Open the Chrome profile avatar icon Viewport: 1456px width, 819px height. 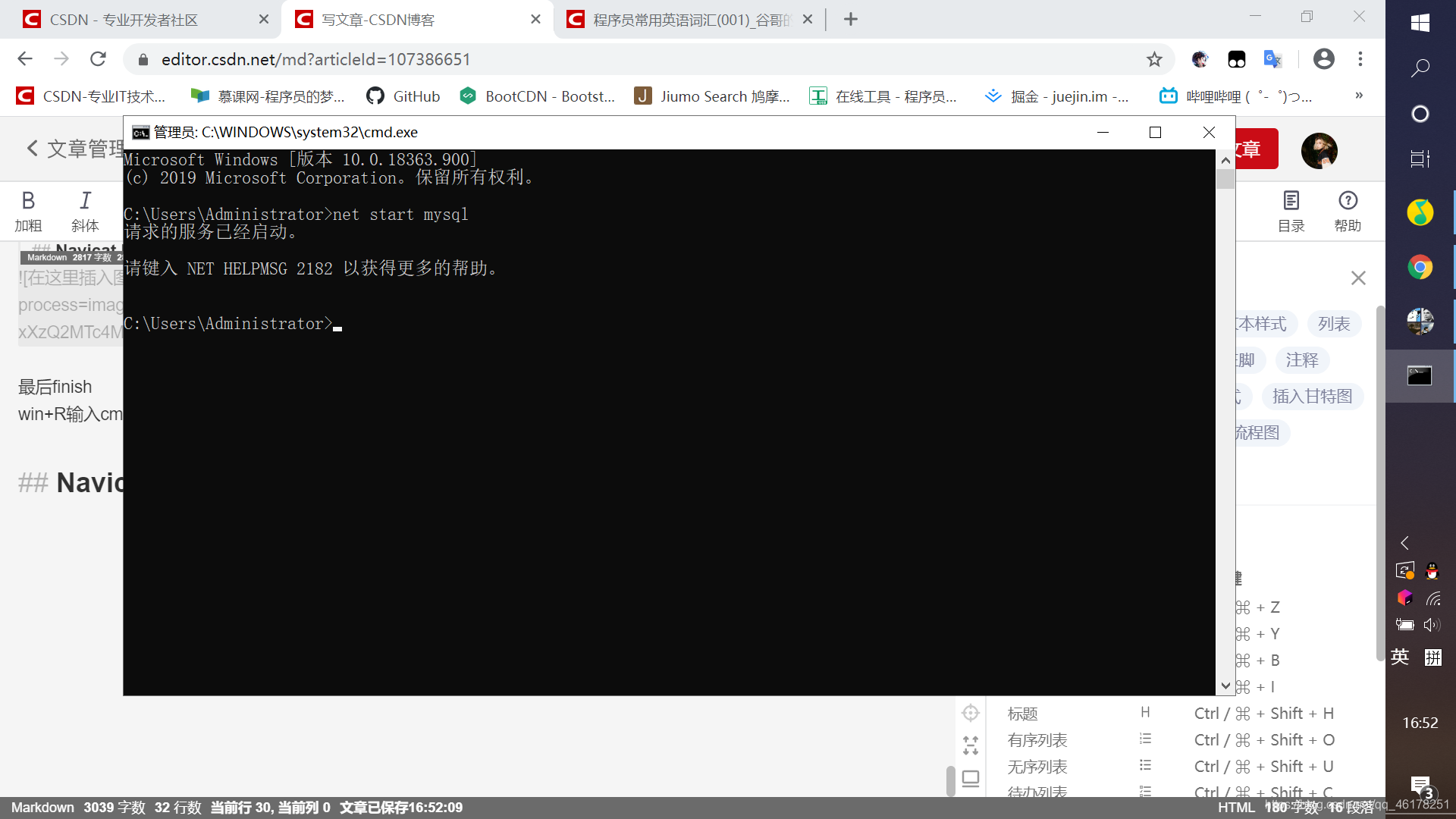point(1324,59)
